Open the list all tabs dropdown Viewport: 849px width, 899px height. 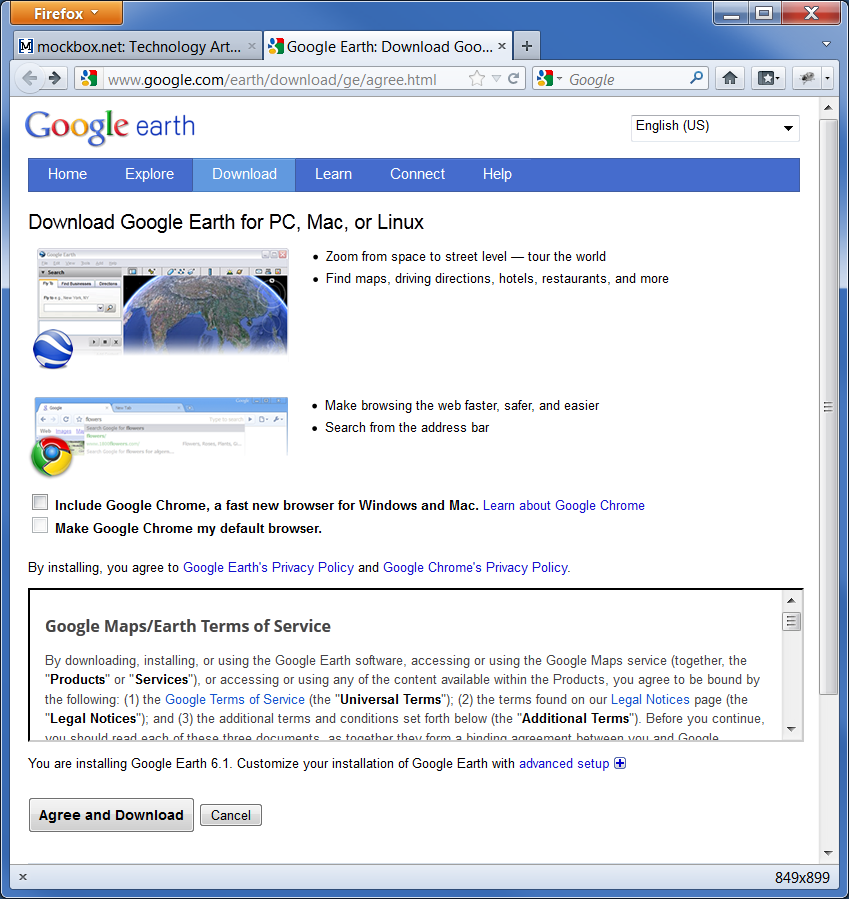click(826, 44)
